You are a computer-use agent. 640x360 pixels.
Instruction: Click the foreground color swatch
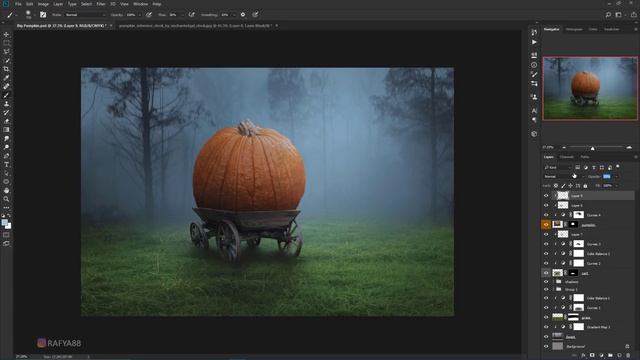[4, 223]
